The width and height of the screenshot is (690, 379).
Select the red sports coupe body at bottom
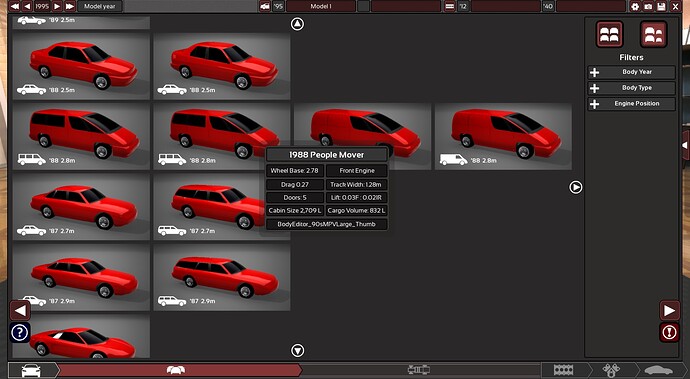point(81,336)
